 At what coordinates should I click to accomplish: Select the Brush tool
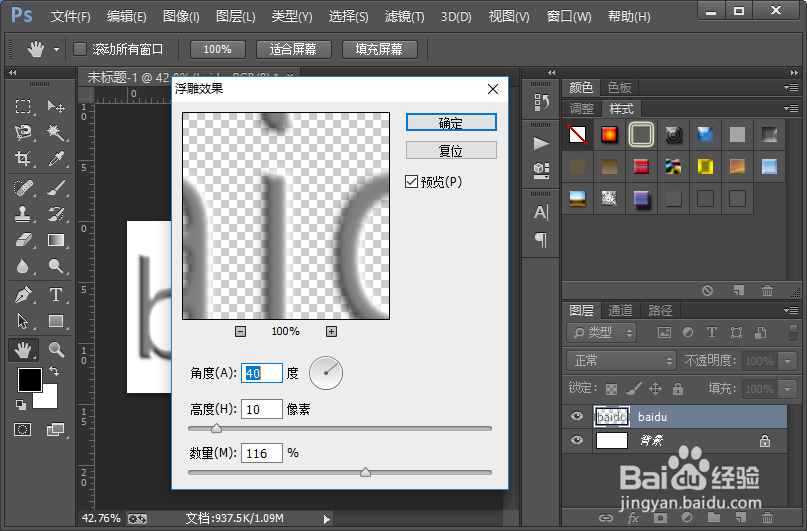(56, 188)
